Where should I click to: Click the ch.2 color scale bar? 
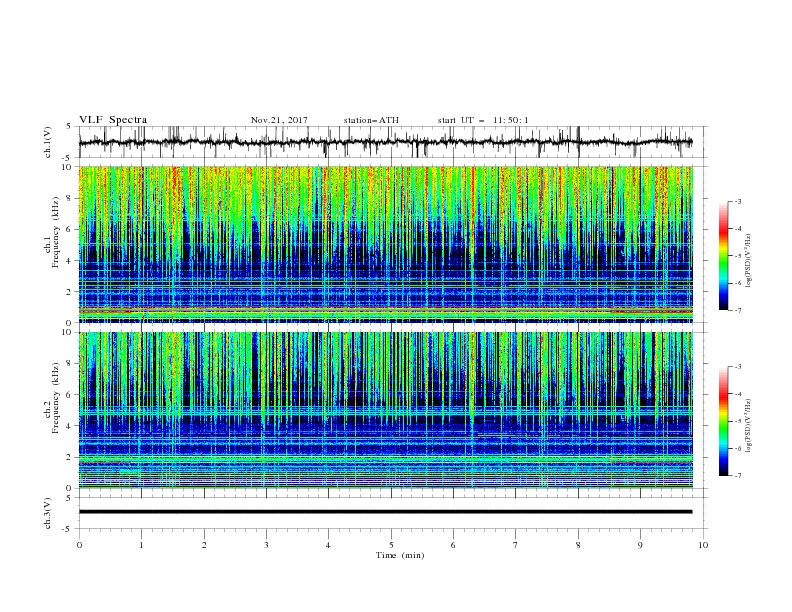724,421
